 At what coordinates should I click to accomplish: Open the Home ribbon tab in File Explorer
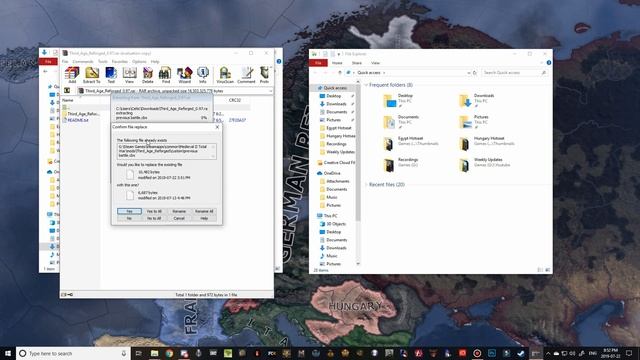coord(337,63)
